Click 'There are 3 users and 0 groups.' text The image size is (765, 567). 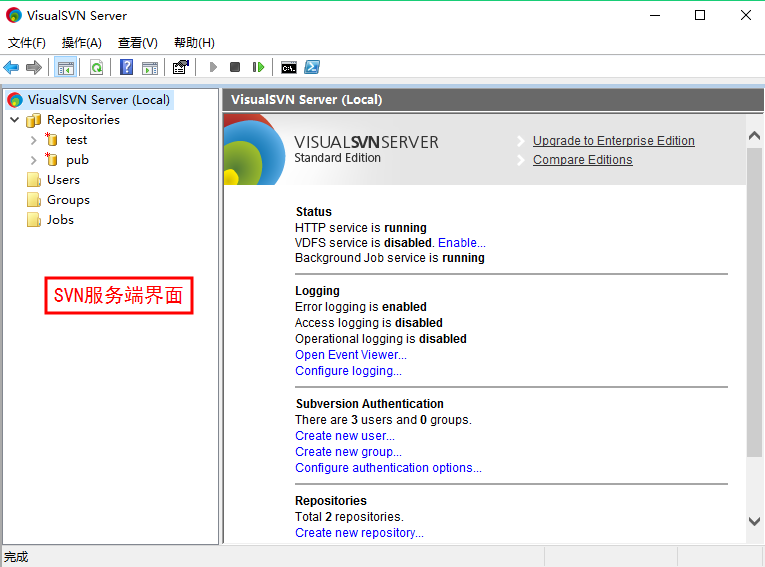(383, 420)
